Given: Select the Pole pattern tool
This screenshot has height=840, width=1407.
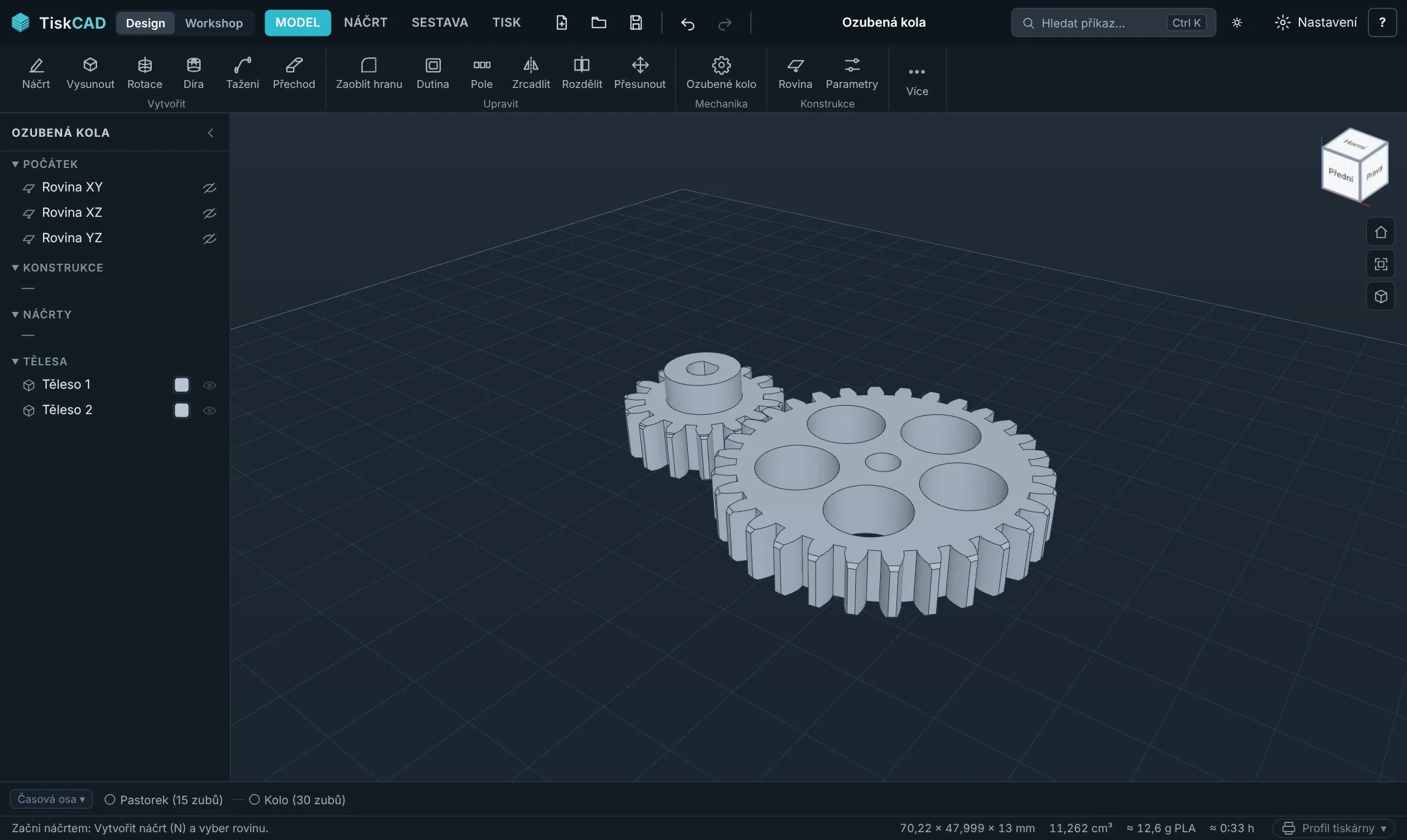Looking at the screenshot, I should pos(481,73).
